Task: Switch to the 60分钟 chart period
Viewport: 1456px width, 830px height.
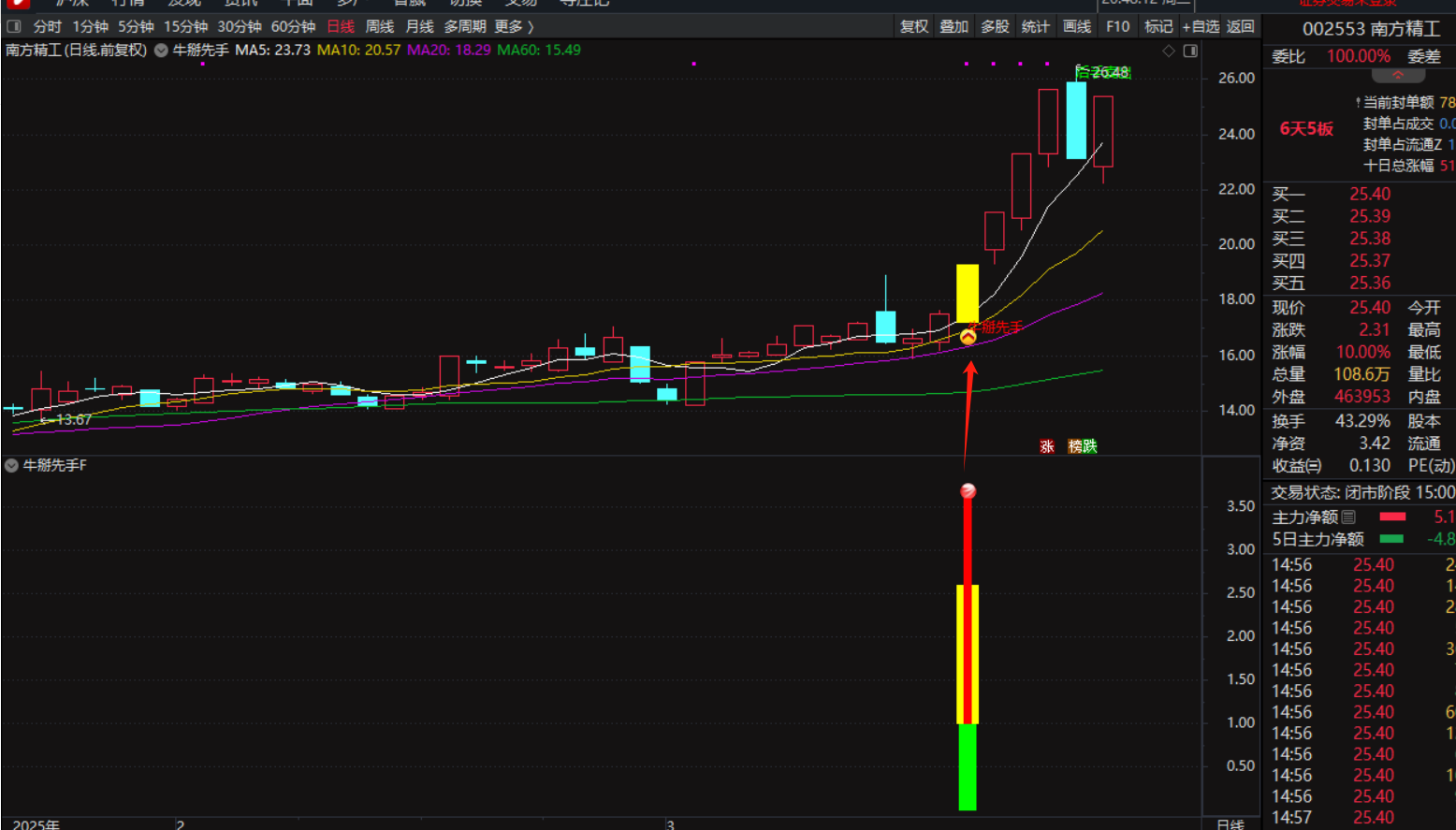Action: [293, 26]
